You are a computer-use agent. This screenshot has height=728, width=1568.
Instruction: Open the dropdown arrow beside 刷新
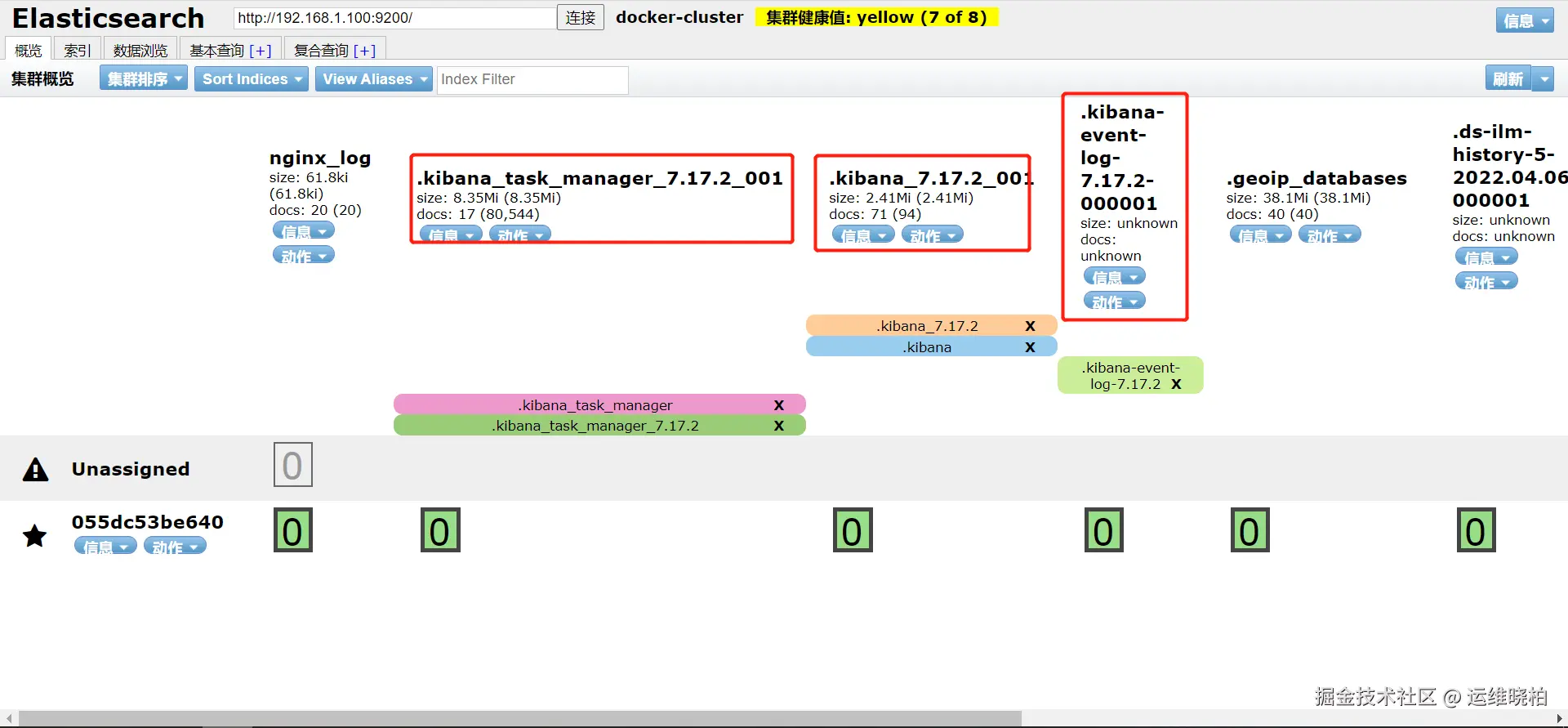point(1543,78)
